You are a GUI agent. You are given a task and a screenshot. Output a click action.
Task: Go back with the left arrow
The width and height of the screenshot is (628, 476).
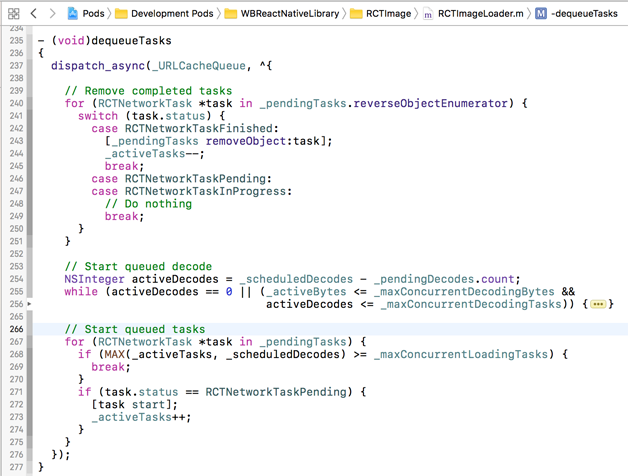coord(34,14)
